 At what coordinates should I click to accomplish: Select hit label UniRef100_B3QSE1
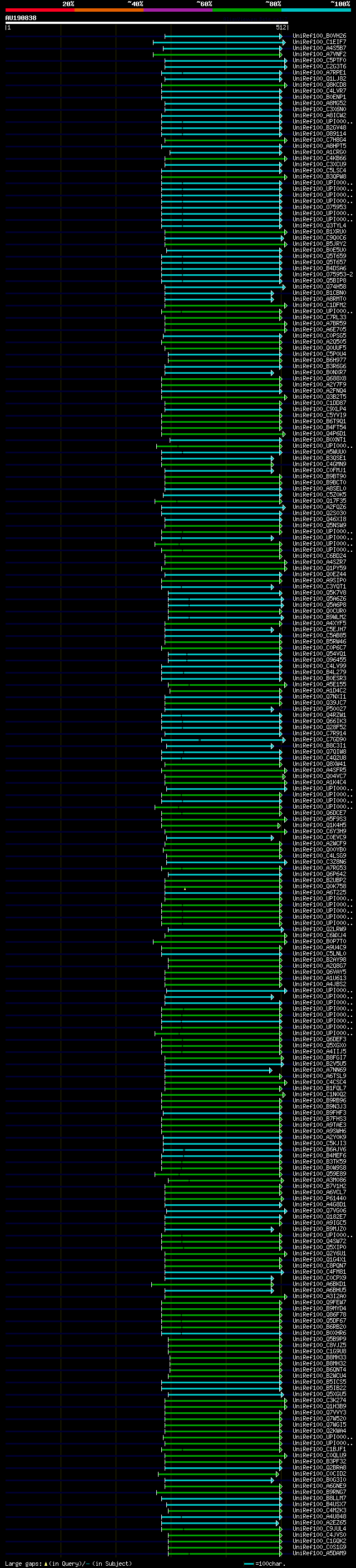(319, 458)
